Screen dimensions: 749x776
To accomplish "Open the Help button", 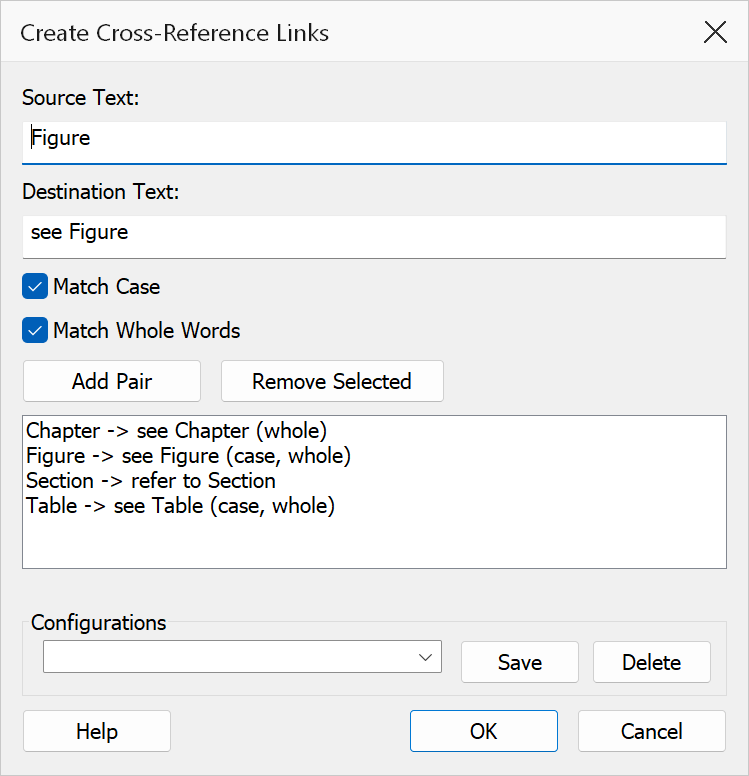I will 97,731.
